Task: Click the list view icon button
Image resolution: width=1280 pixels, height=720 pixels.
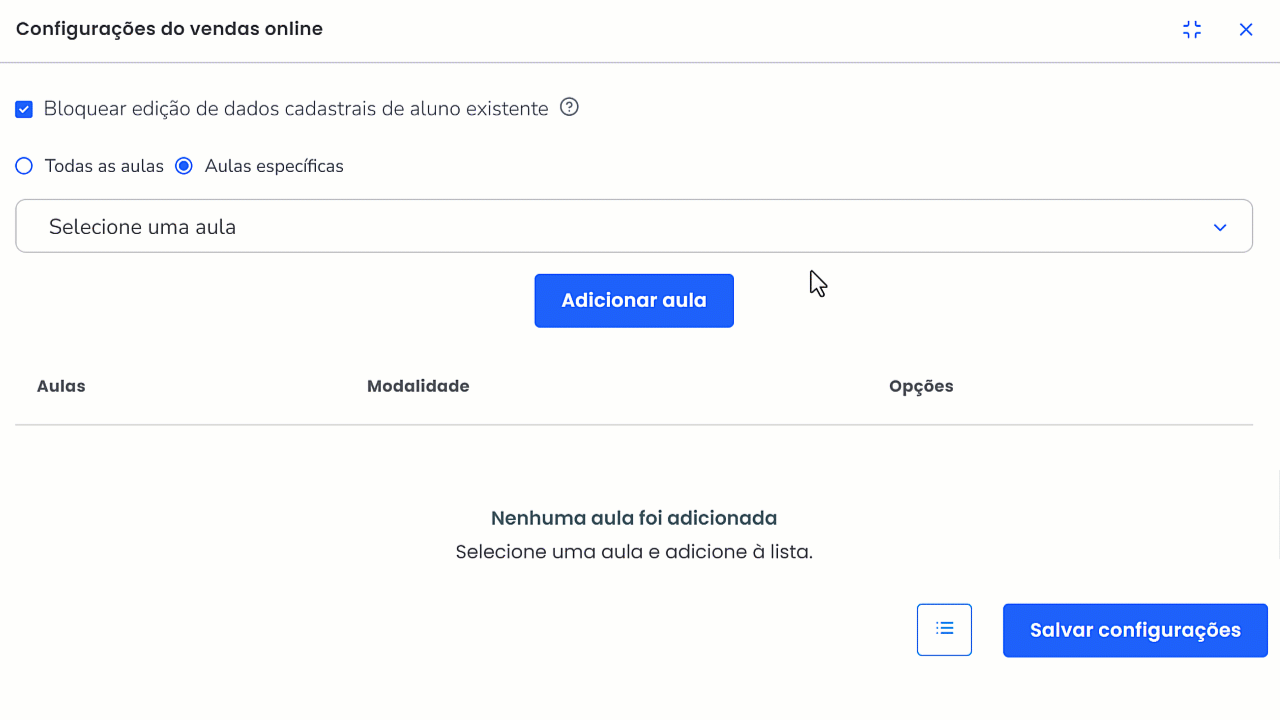Action: (944, 630)
